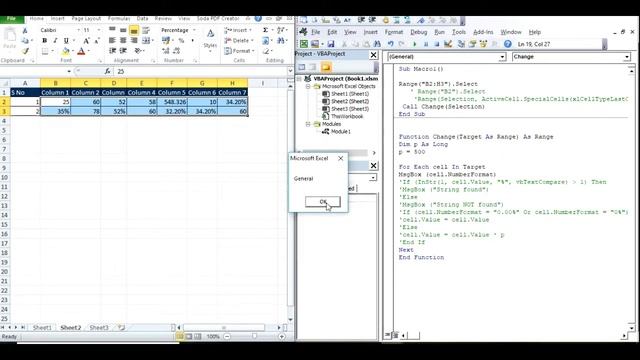640x360 pixels.
Task: Collapse the Modules folder in project tree
Action: [x=309, y=124]
